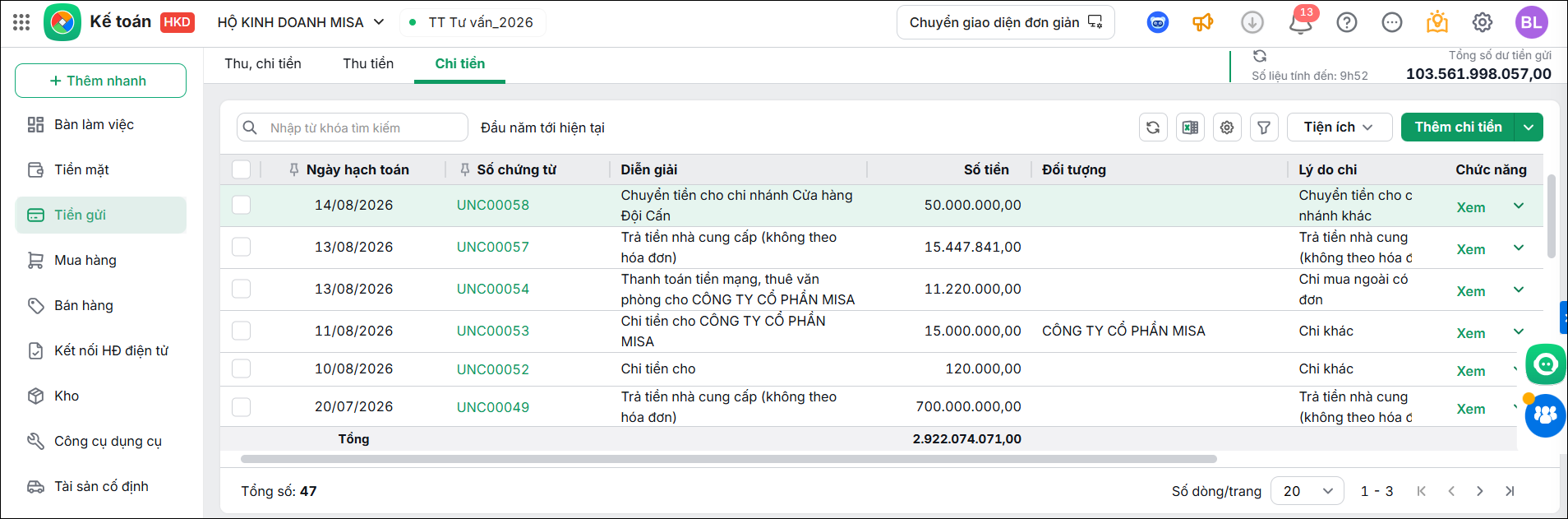Viewport: 1568px width, 519px height.
Task: Go to the first page
Action: [x=1422, y=491]
